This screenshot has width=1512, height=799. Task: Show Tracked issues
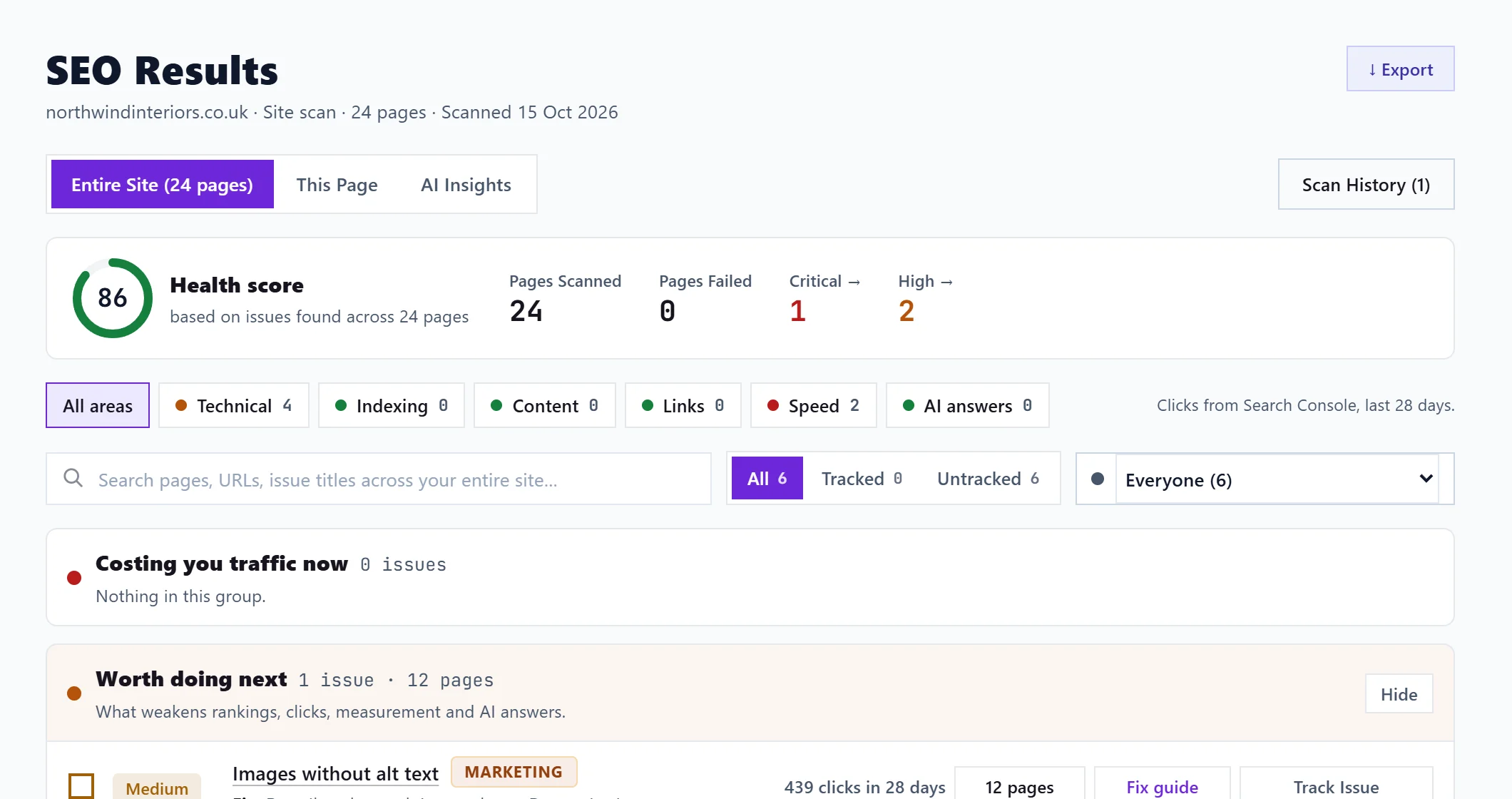[862, 478]
